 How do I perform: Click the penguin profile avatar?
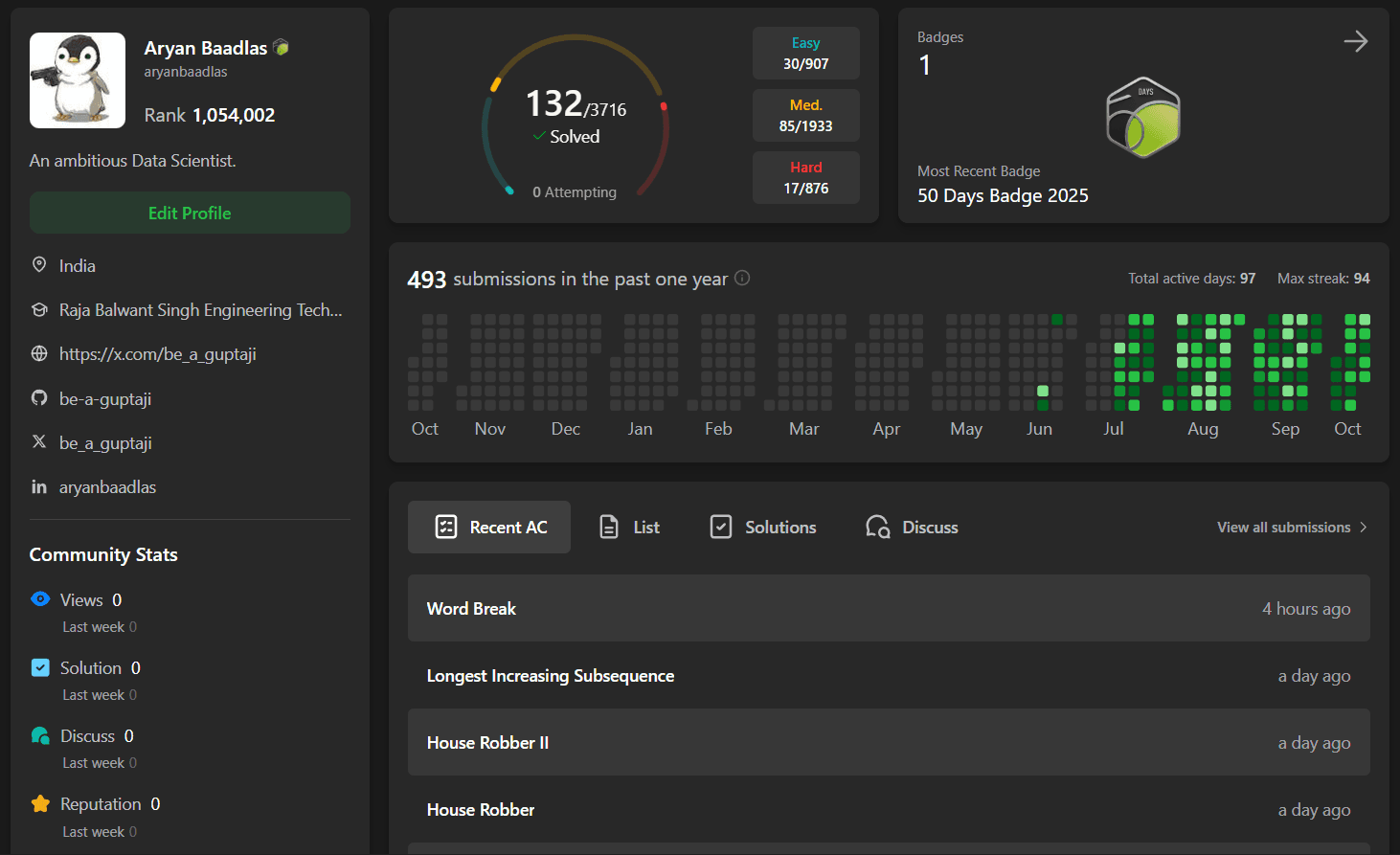tap(78, 80)
